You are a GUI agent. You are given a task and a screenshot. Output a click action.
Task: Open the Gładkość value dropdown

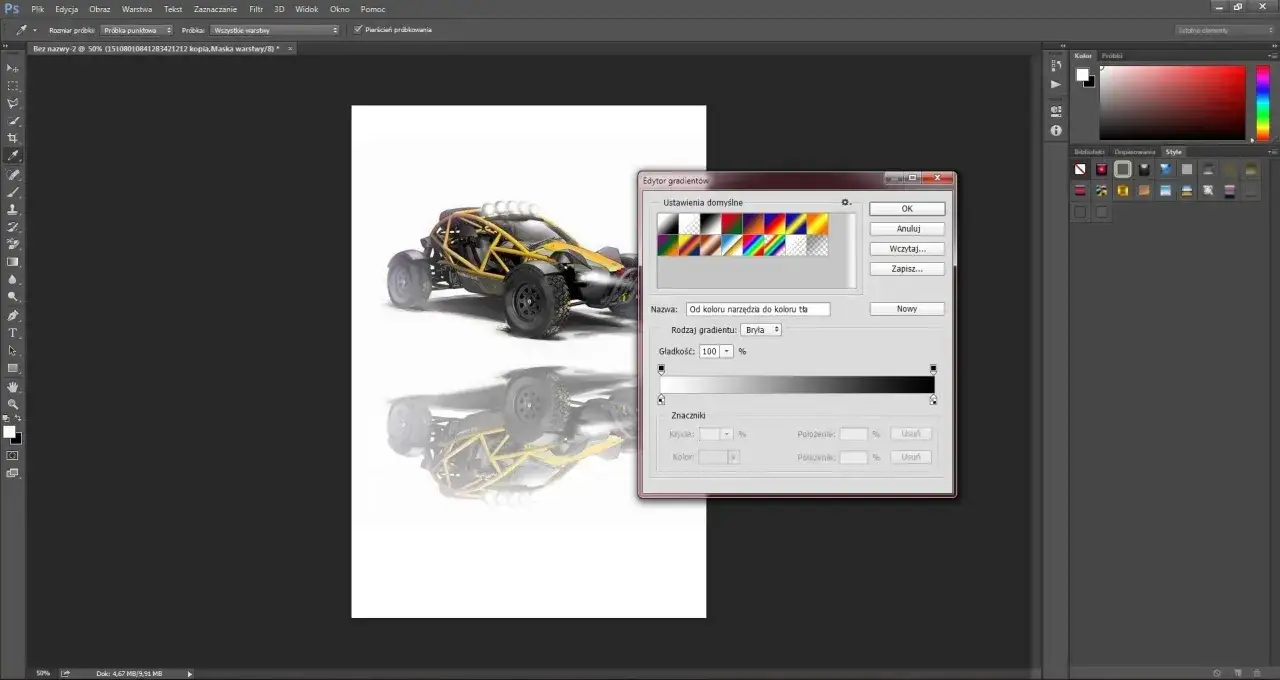click(x=727, y=351)
